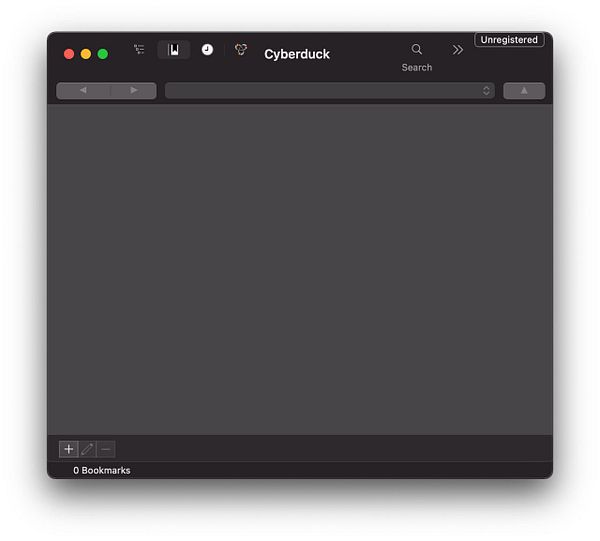Click the Search magnifier icon

(417, 49)
